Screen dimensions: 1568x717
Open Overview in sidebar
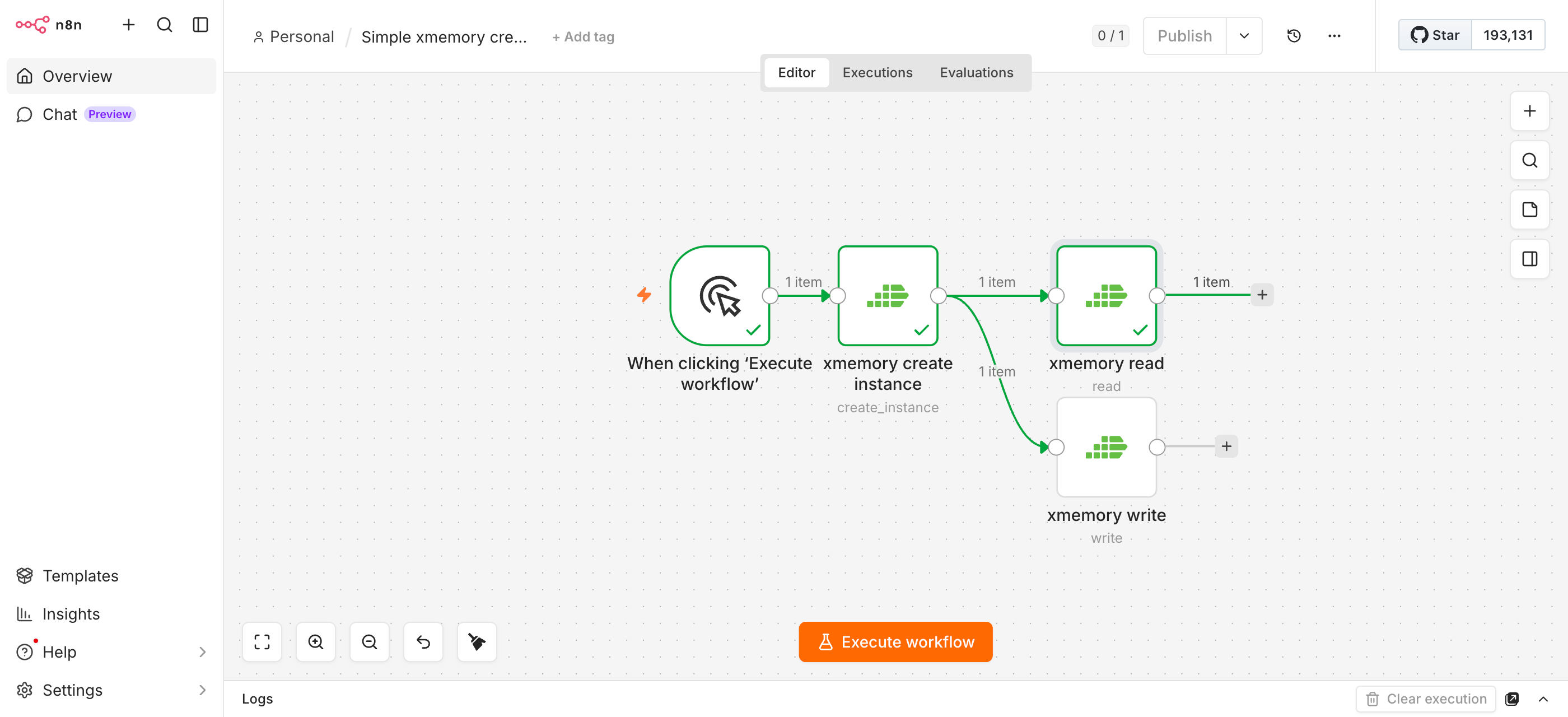point(111,76)
